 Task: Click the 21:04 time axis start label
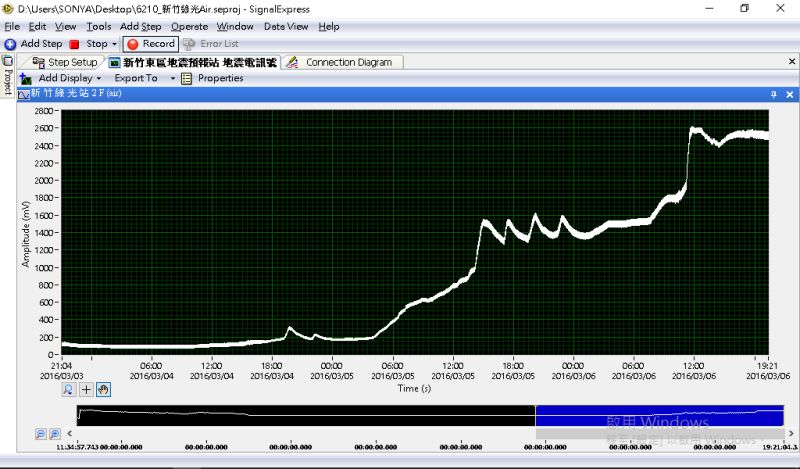point(61,366)
